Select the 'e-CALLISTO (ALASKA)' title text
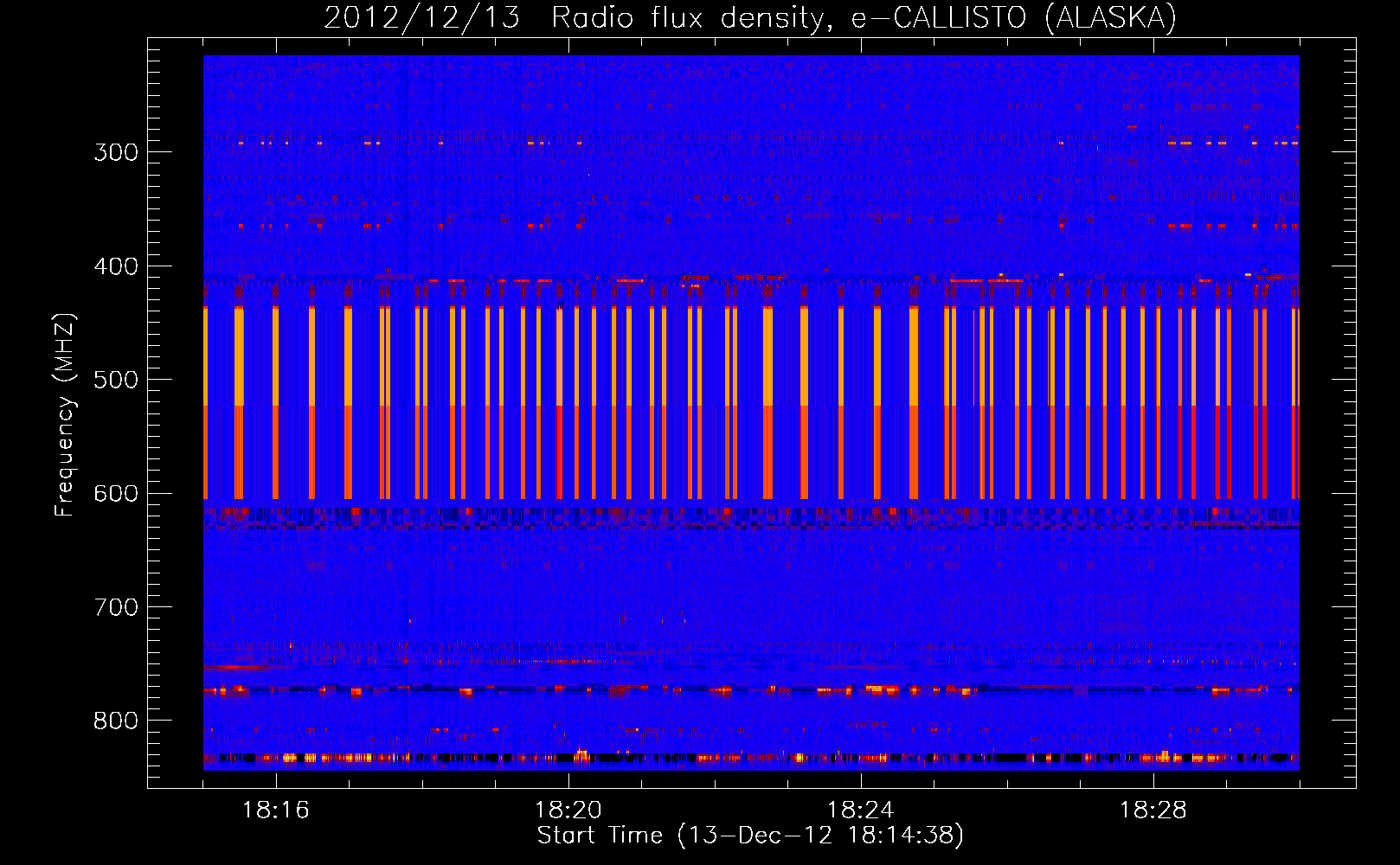This screenshot has height=865, width=1400. point(1014,18)
